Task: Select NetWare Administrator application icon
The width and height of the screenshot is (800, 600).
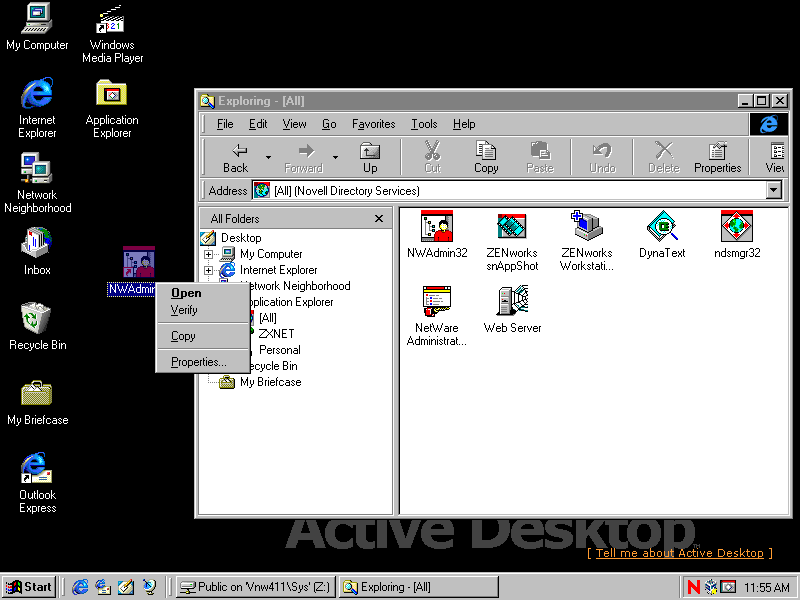Action: tap(437, 316)
